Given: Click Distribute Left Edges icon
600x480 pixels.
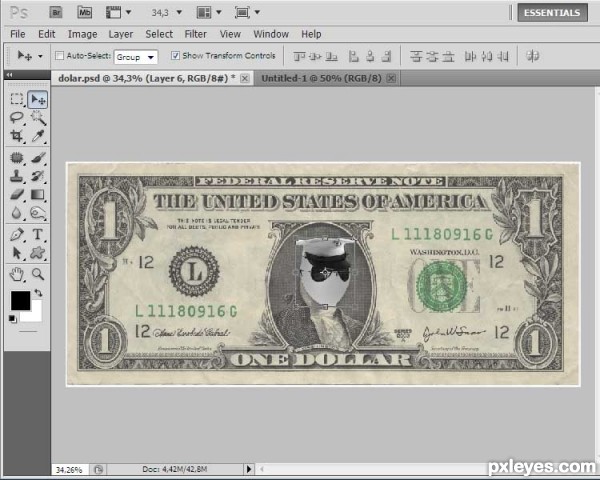Looking at the screenshot, I should point(470,57).
